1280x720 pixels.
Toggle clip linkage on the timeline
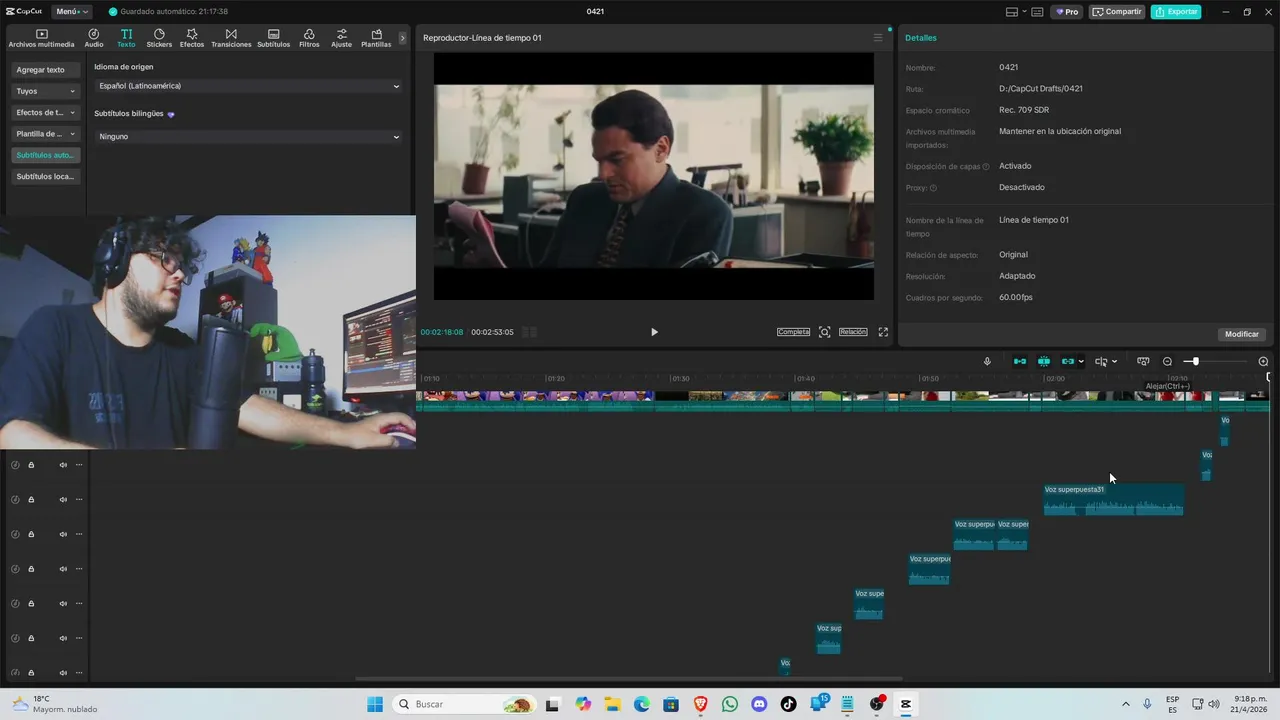click(1067, 361)
